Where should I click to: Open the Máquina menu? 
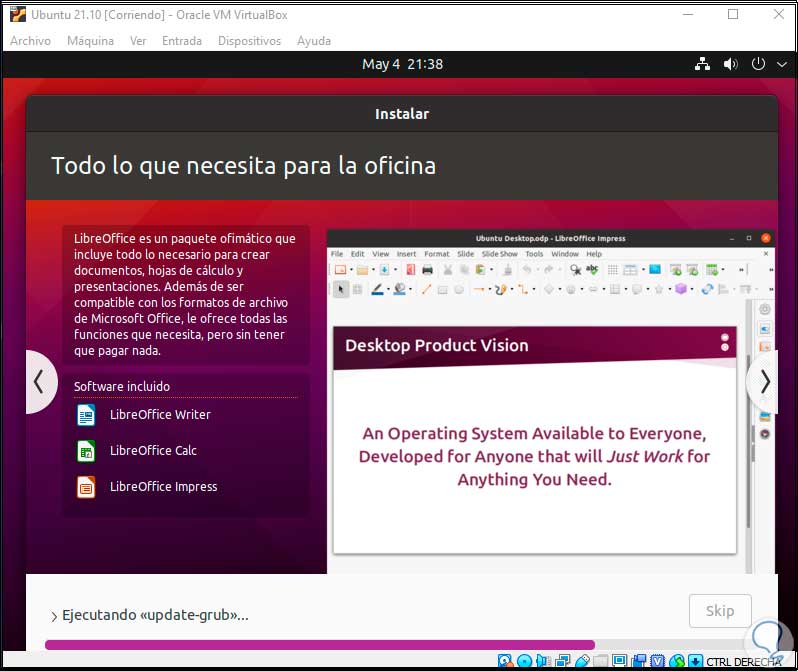click(90, 41)
